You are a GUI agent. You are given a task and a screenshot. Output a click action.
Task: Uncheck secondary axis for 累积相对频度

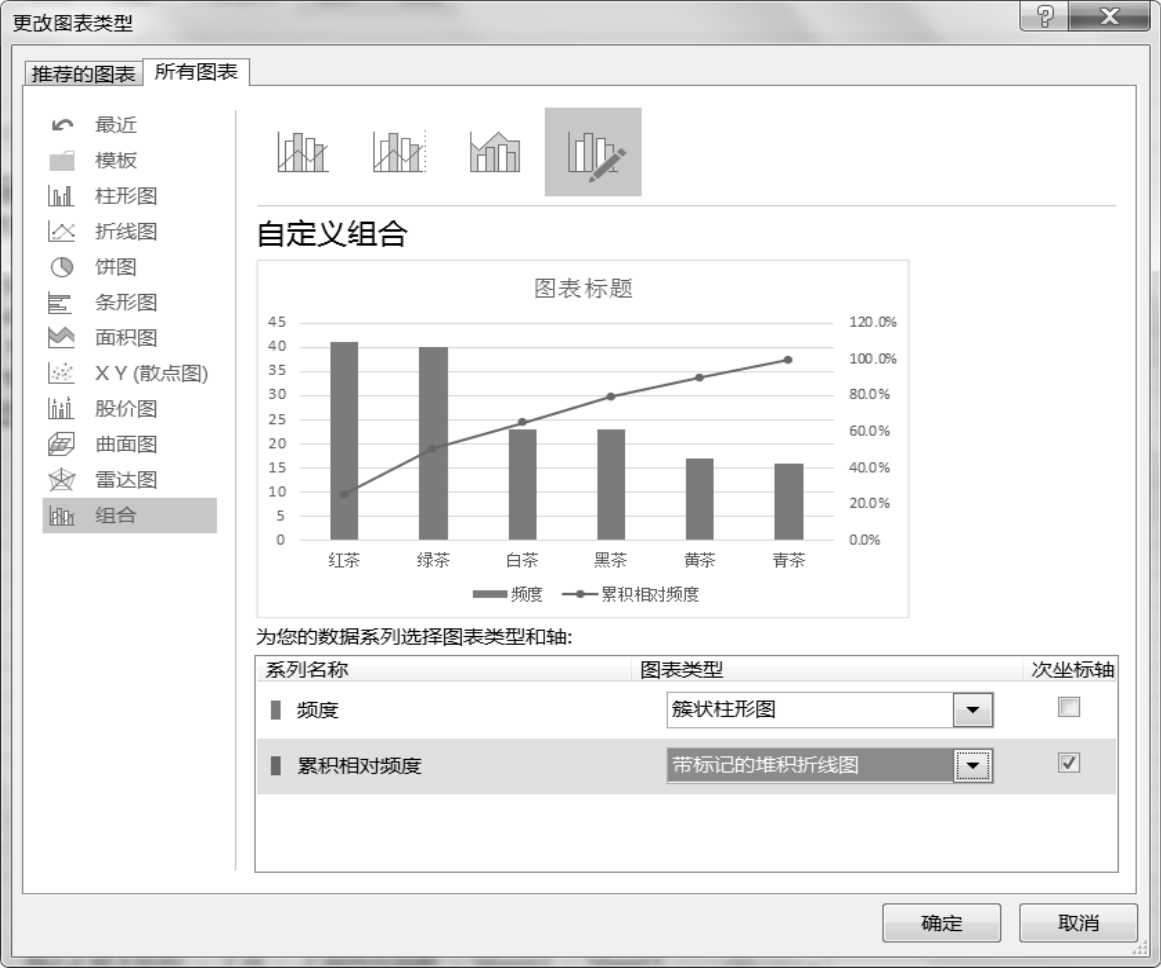click(1069, 763)
